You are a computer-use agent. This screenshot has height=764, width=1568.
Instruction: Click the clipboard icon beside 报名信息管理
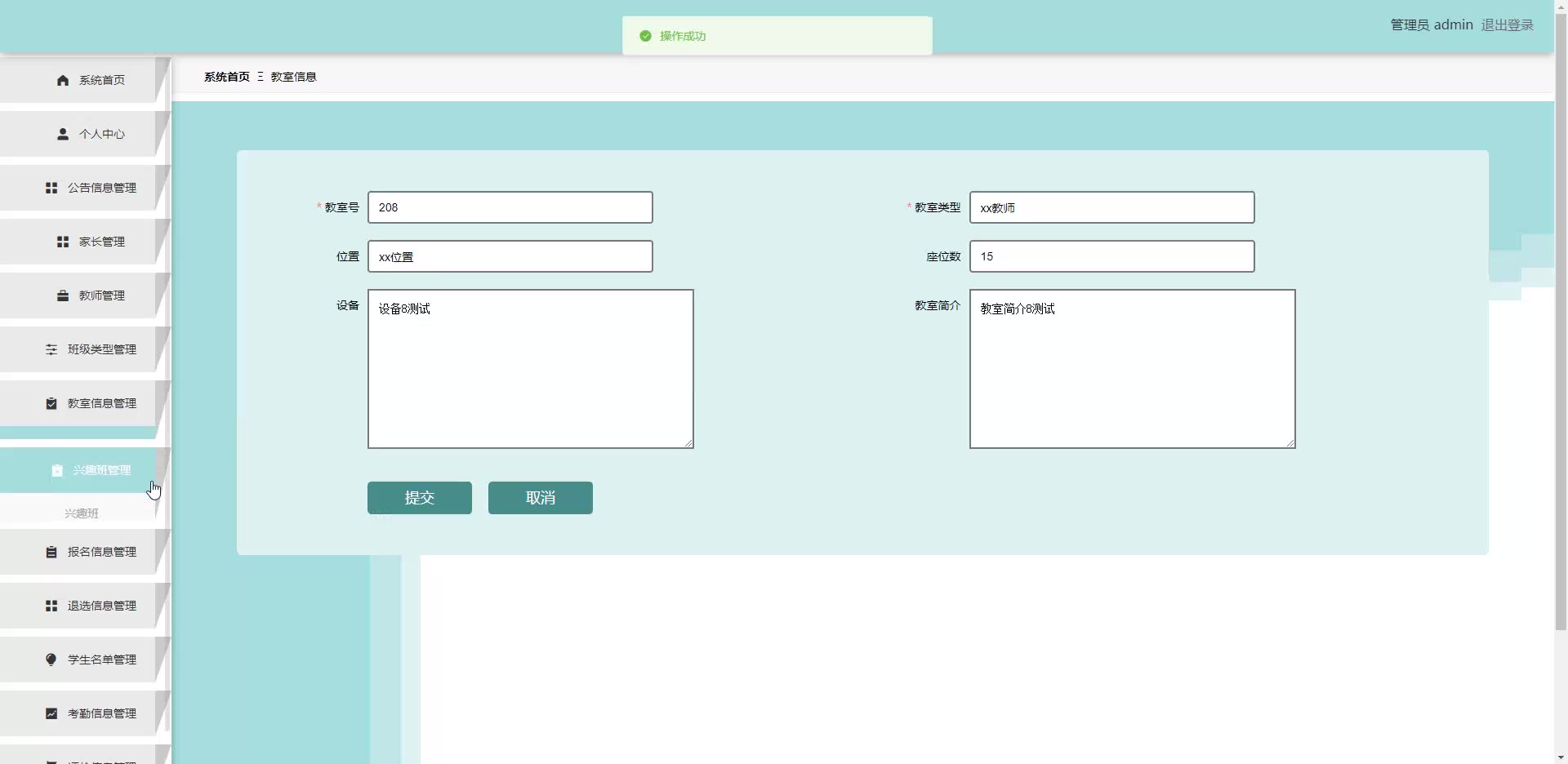click(x=51, y=552)
